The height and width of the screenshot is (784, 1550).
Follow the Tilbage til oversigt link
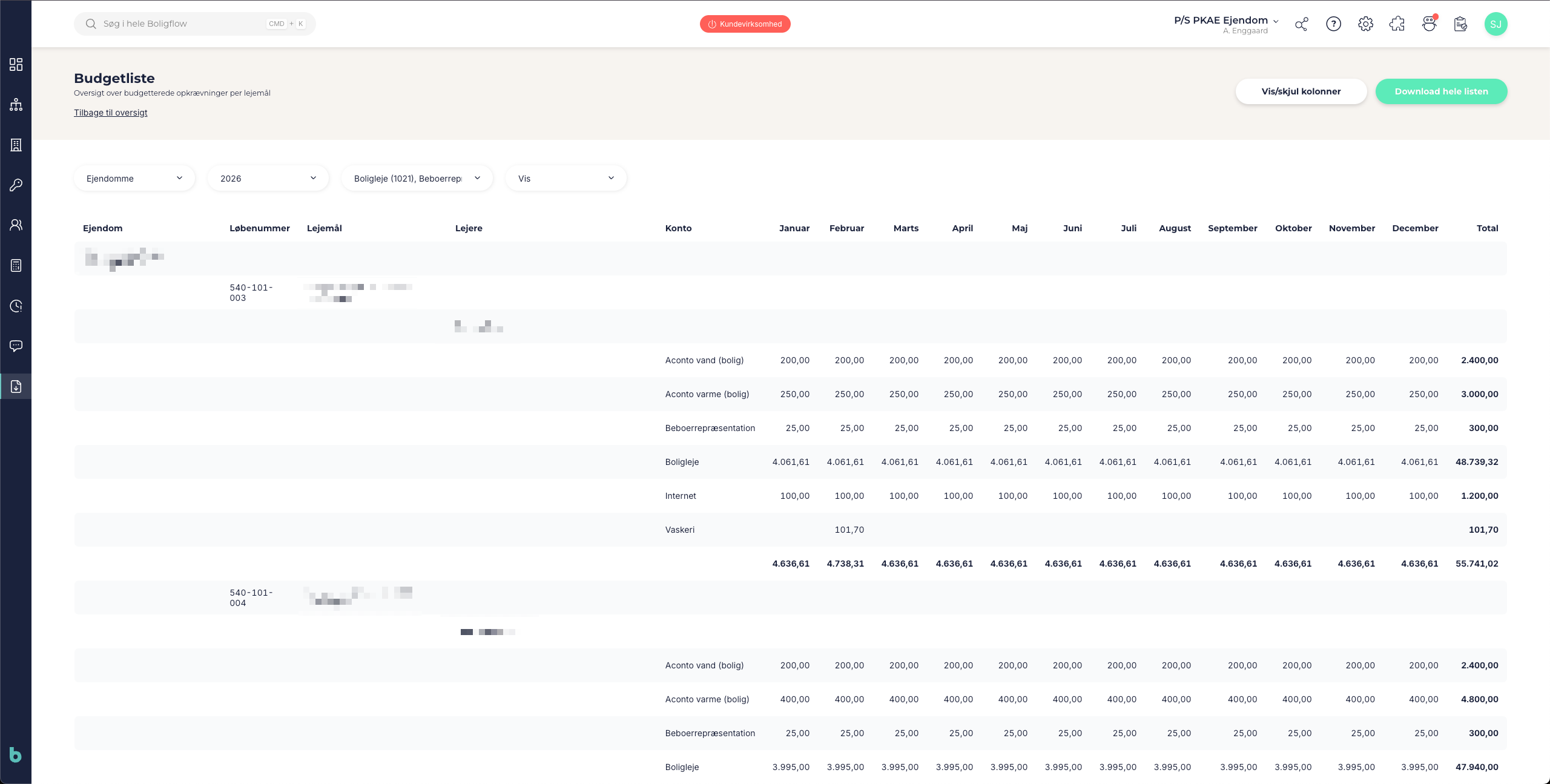coord(111,113)
